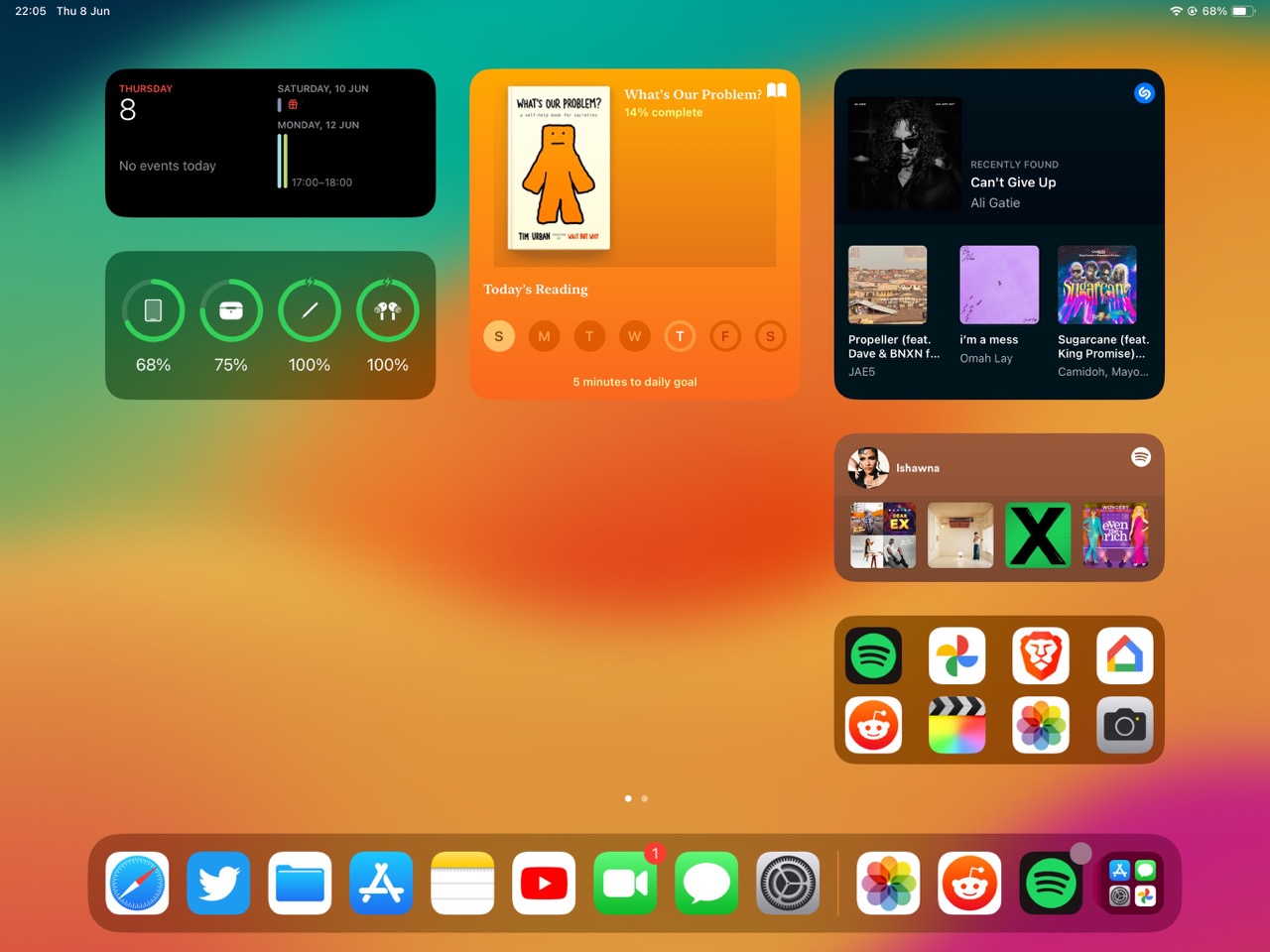Tap the iPad battery ring at 68%
Screen dimensions: 1270x952
(x=153, y=310)
